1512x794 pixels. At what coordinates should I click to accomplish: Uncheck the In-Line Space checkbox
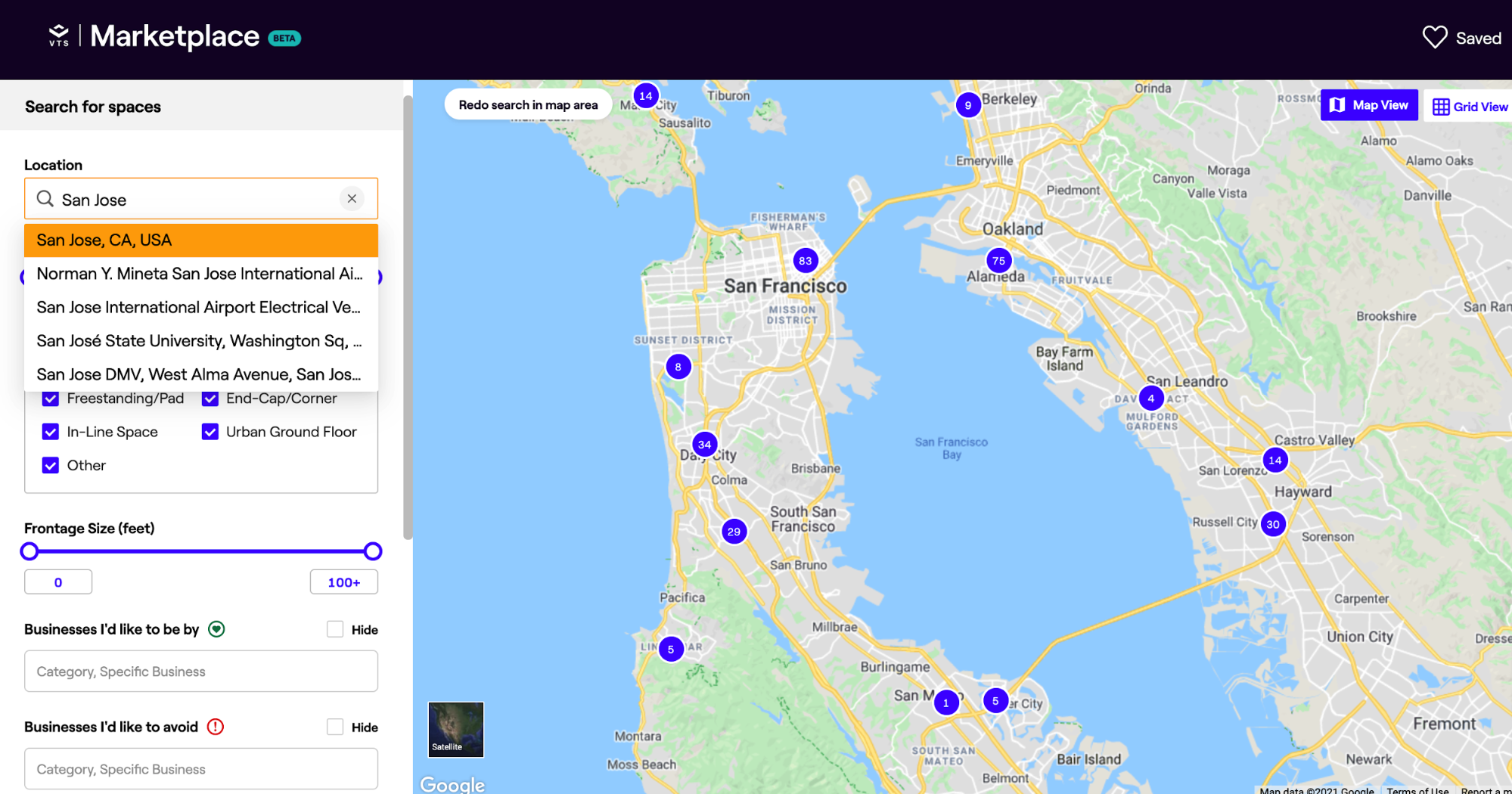coord(51,432)
